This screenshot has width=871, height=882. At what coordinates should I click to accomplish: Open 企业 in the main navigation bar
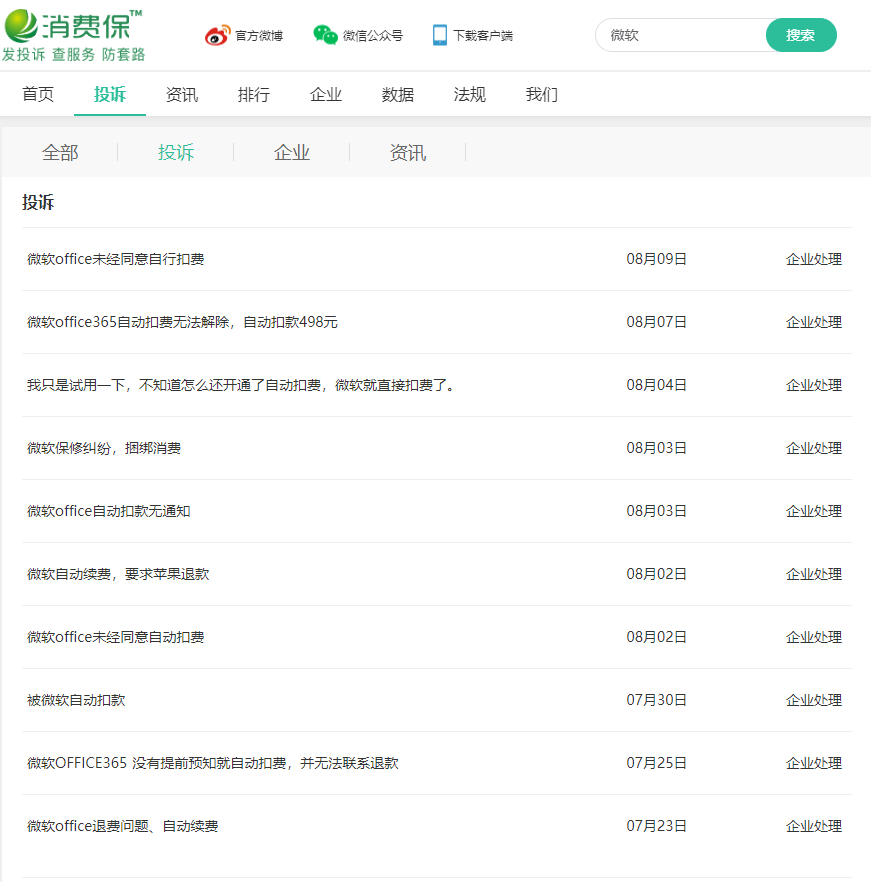(x=326, y=94)
